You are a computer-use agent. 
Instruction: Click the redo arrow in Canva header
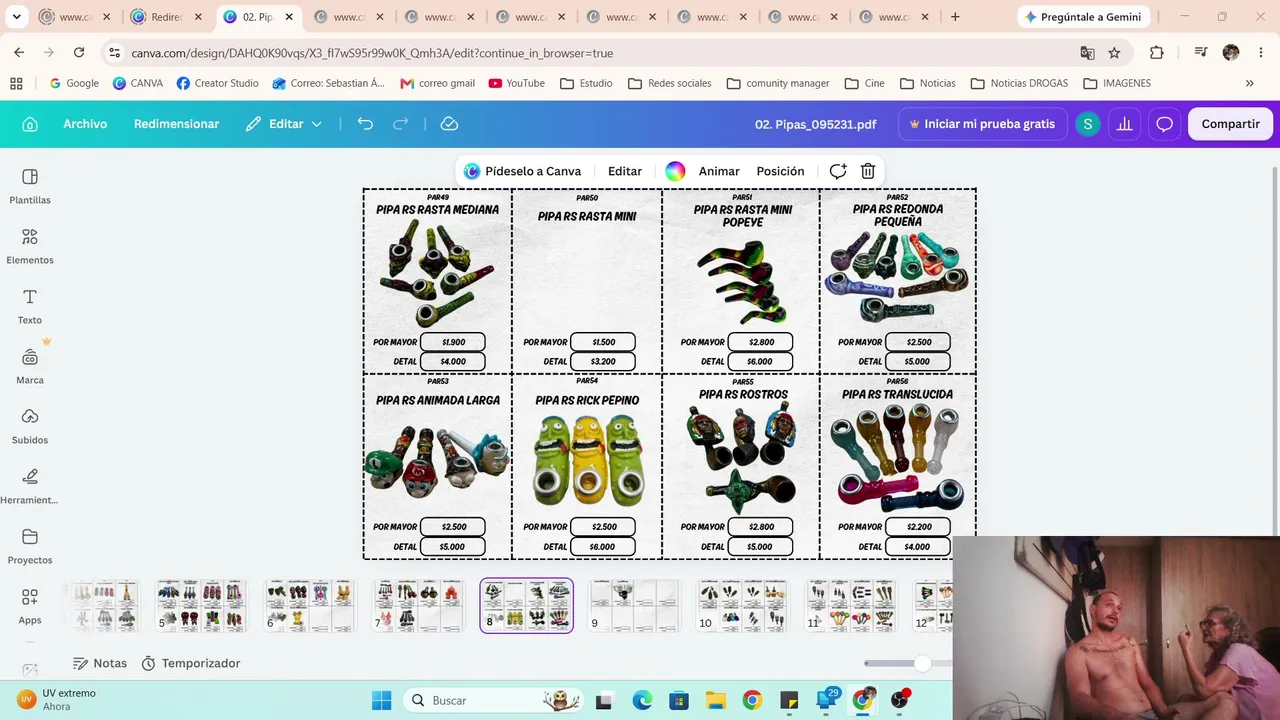[401, 124]
